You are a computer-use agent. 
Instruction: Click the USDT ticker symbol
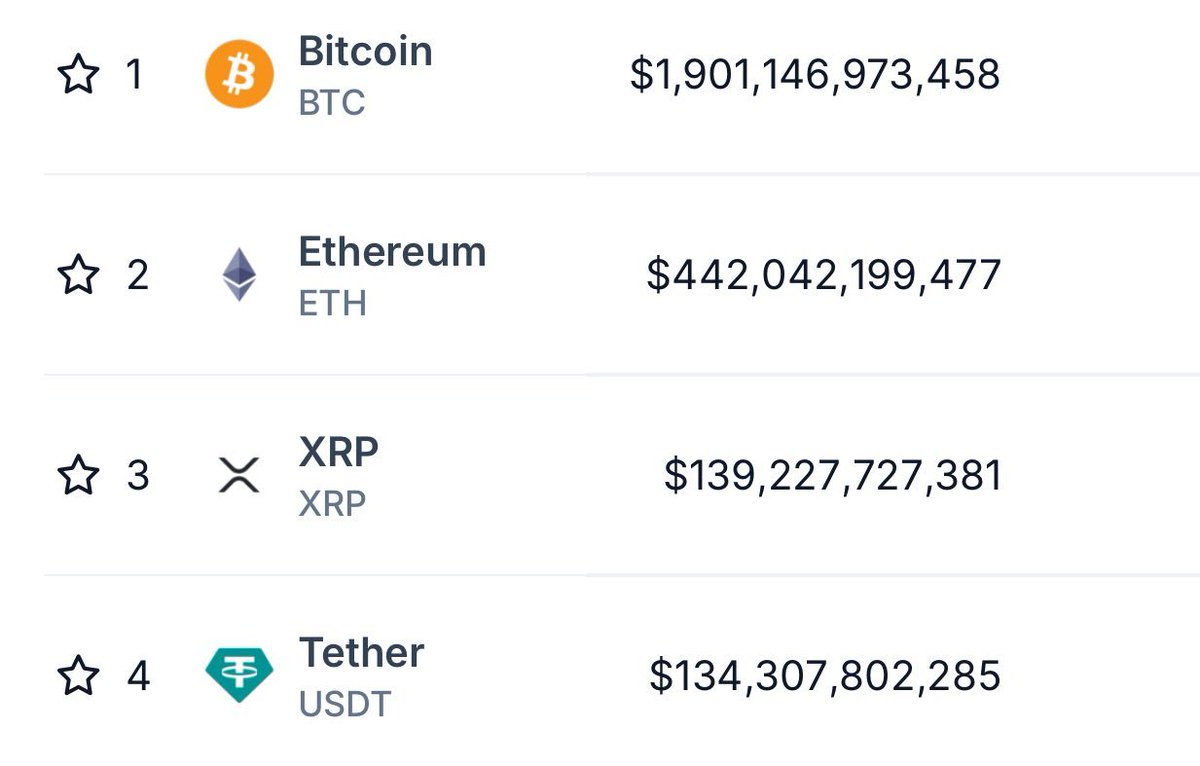[345, 704]
